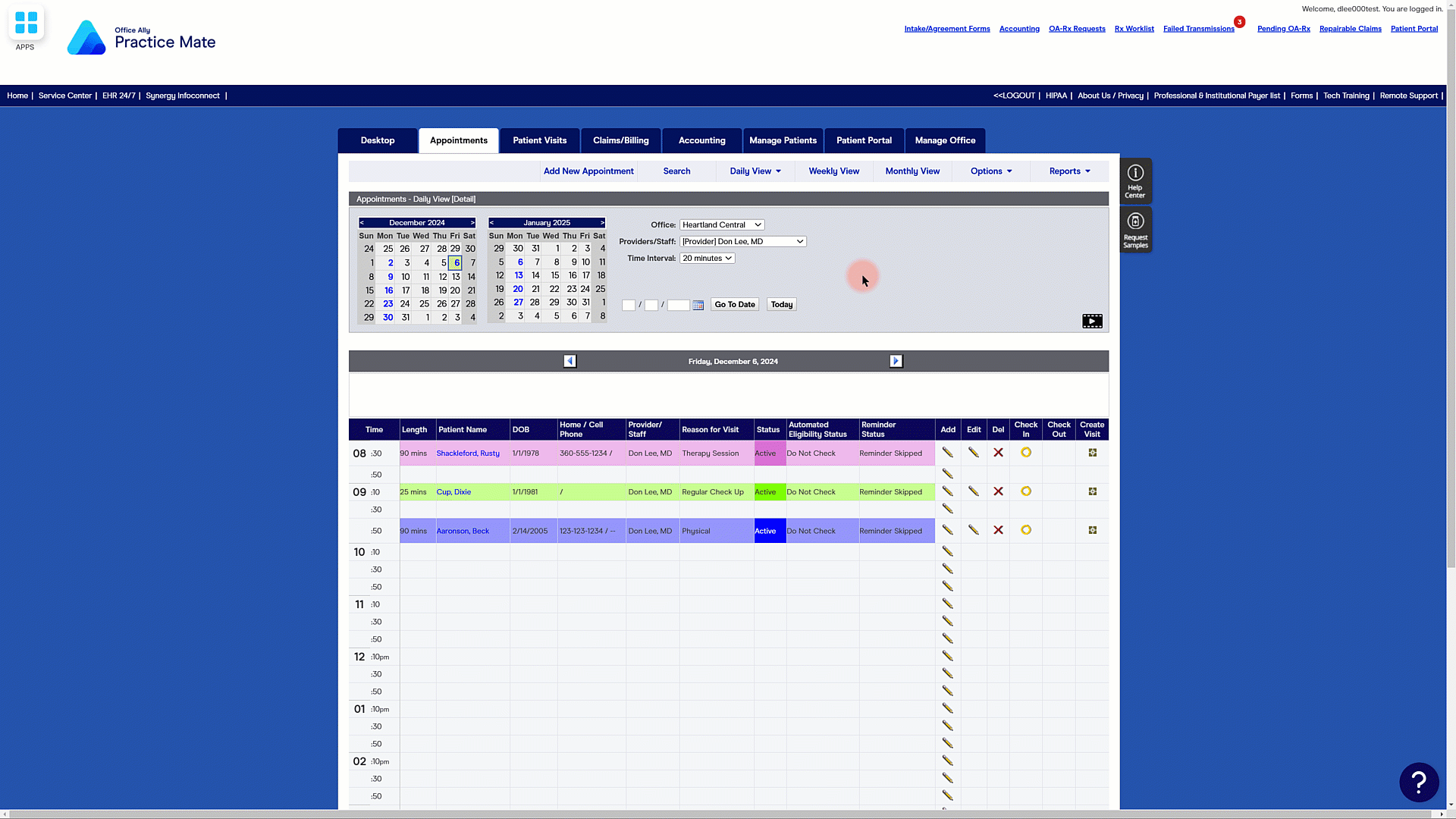Click the video tutorial film icon
The image size is (1456, 819).
click(x=1092, y=321)
